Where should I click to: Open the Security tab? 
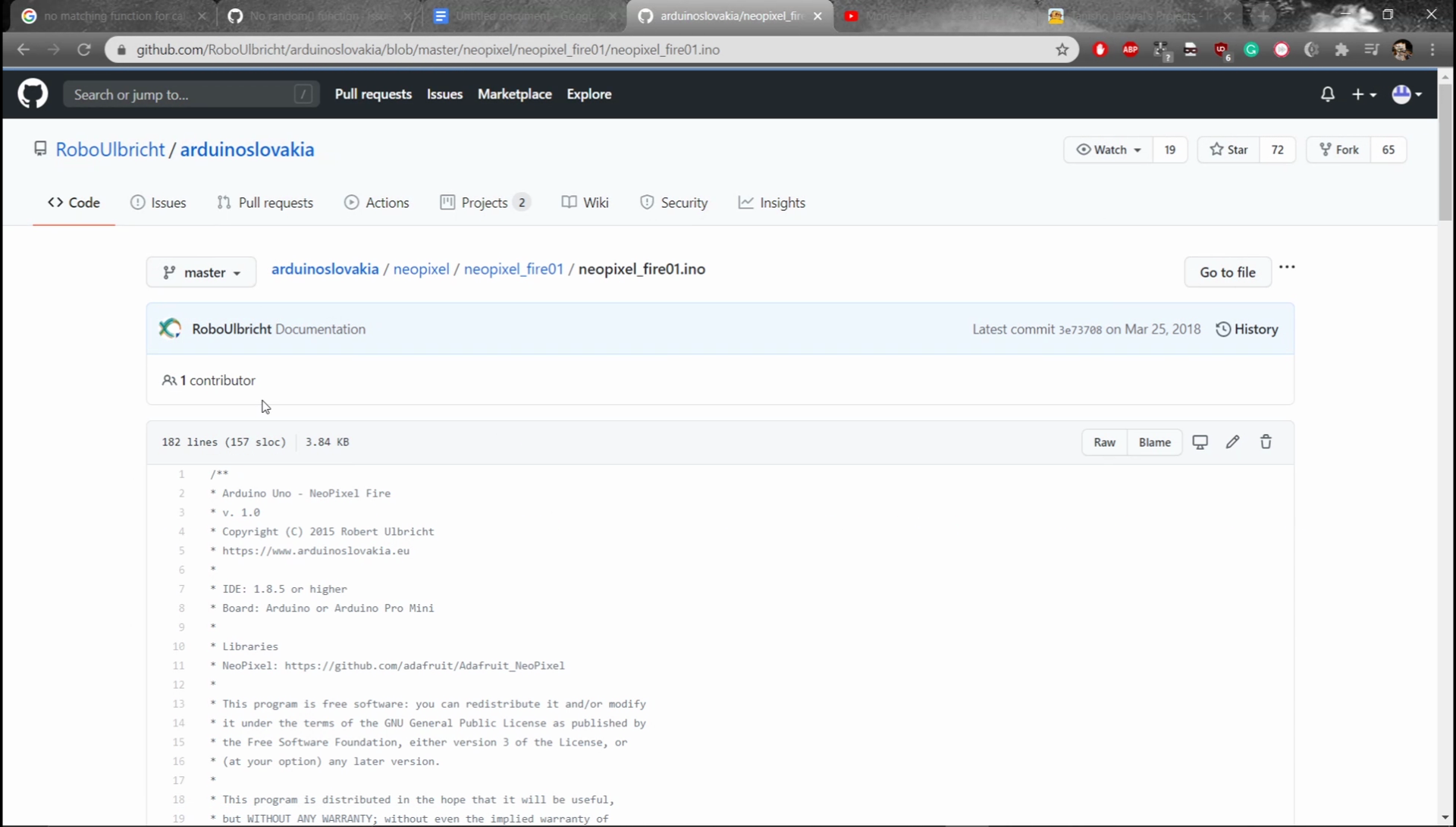coord(673,203)
